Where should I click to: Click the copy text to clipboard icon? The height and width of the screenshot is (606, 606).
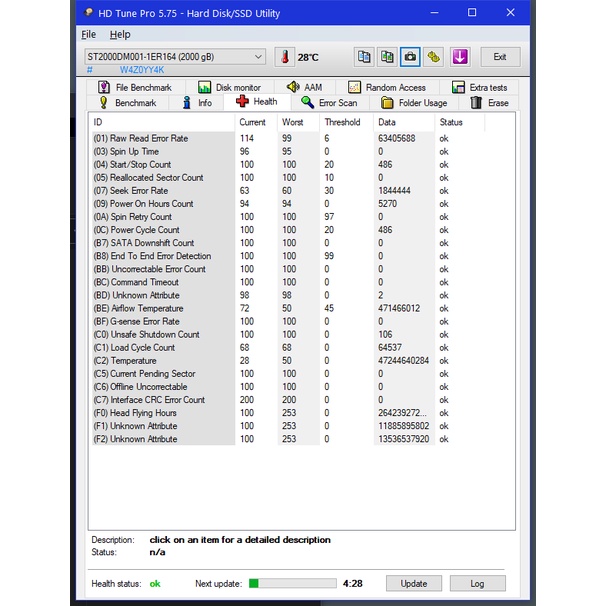point(364,57)
